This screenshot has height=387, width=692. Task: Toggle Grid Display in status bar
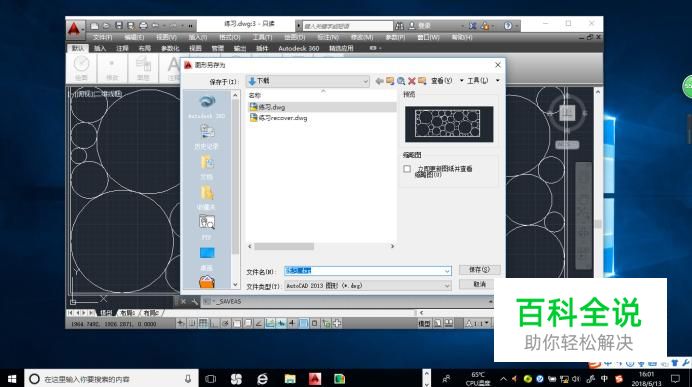[x=203, y=323]
